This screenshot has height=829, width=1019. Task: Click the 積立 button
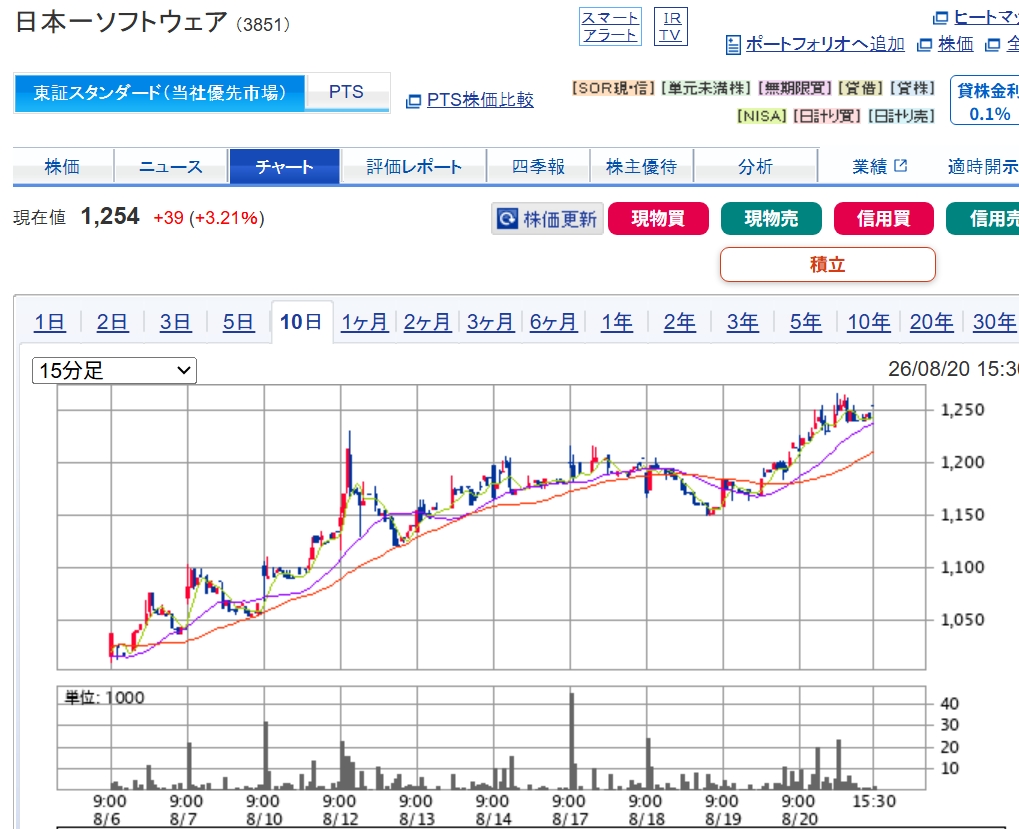(827, 264)
